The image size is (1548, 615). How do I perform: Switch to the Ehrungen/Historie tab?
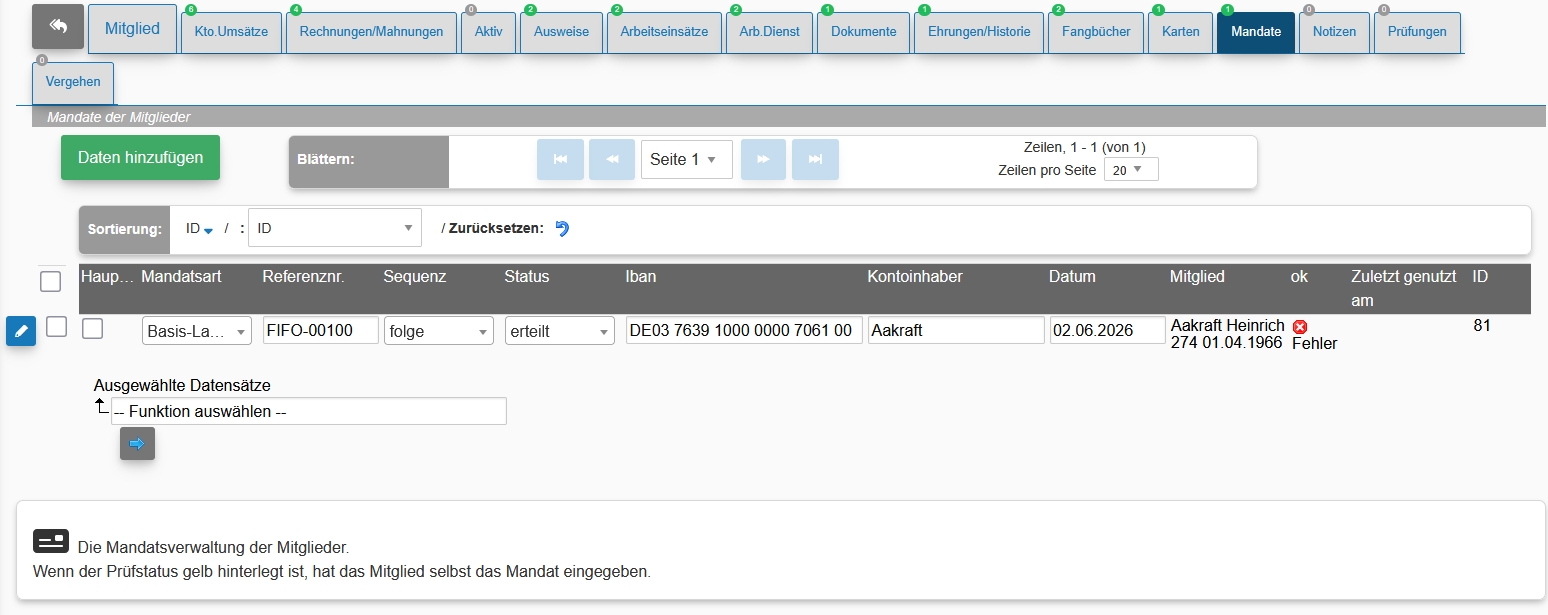pos(979,31)
